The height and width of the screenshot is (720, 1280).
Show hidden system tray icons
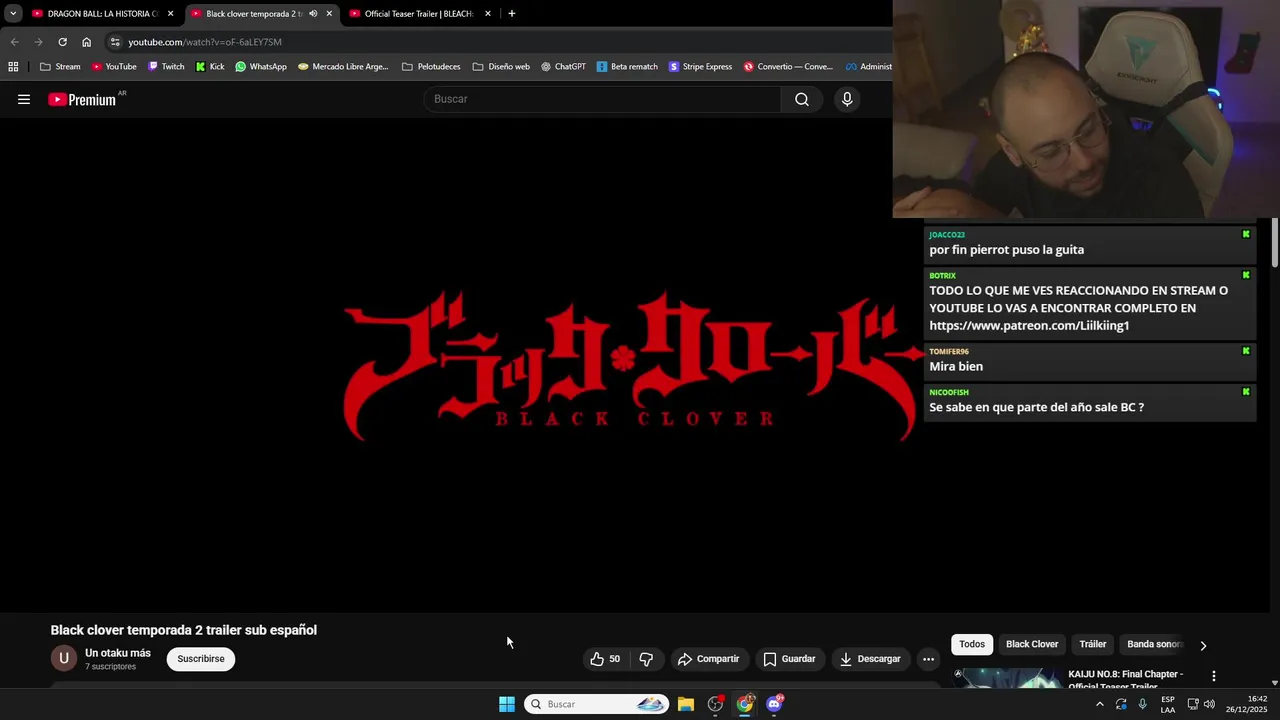(x=1100, y=704)
